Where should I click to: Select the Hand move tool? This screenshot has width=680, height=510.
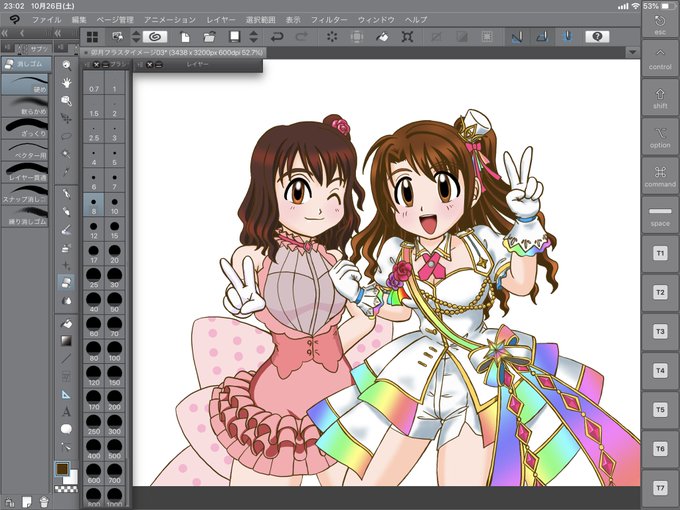[x=66, y=83]
